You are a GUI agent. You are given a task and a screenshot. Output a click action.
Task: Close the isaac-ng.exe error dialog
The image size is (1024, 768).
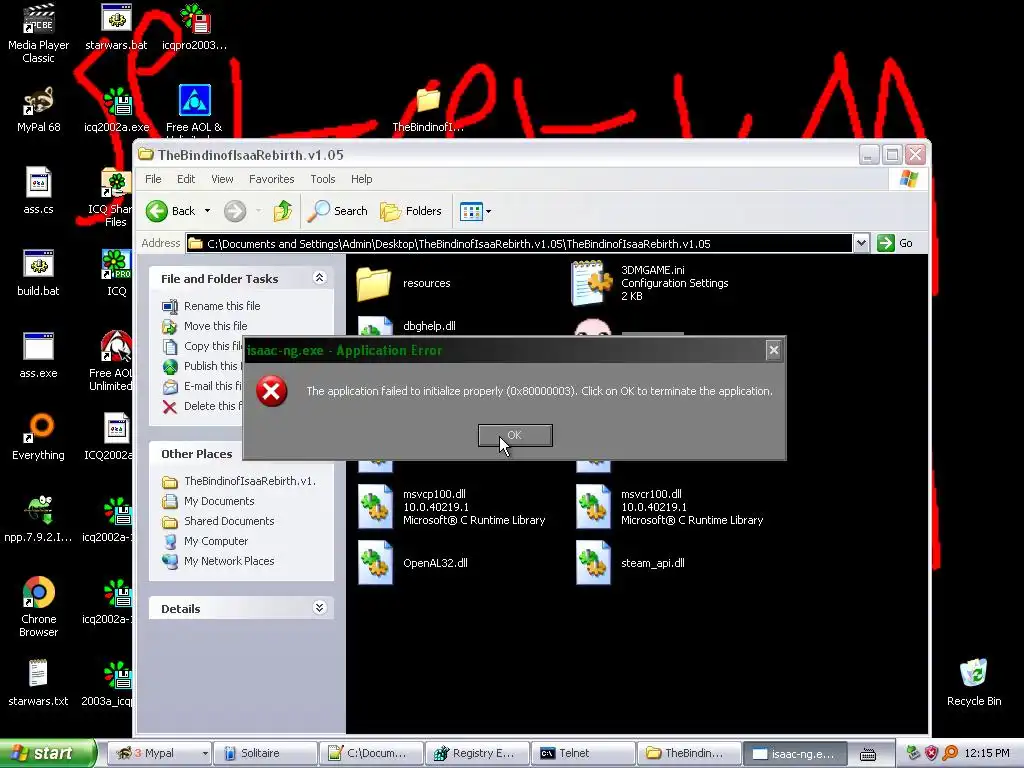[x=774, y=351]
